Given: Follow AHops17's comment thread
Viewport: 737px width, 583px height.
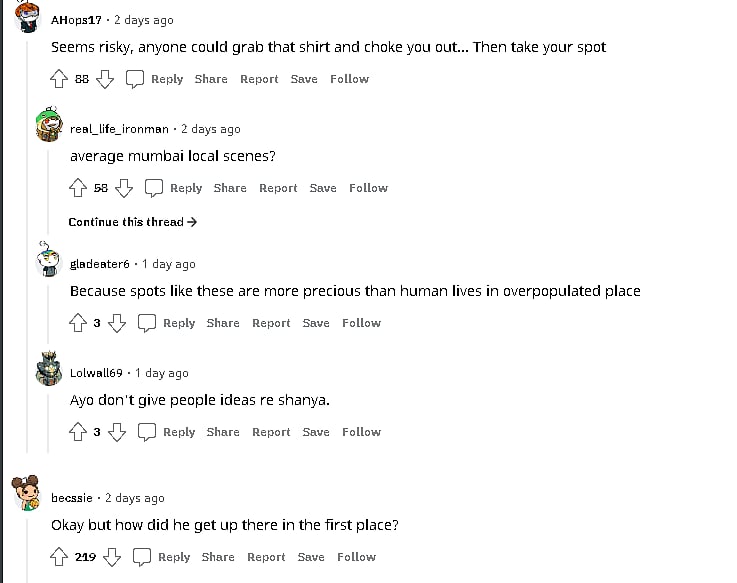Looking at the screenshot, I should 349,79.
